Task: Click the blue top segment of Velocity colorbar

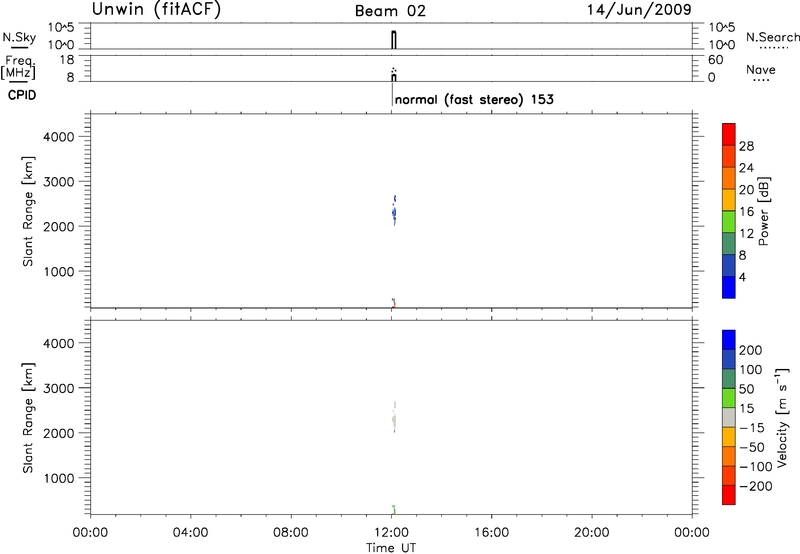Action: point(729,340)
